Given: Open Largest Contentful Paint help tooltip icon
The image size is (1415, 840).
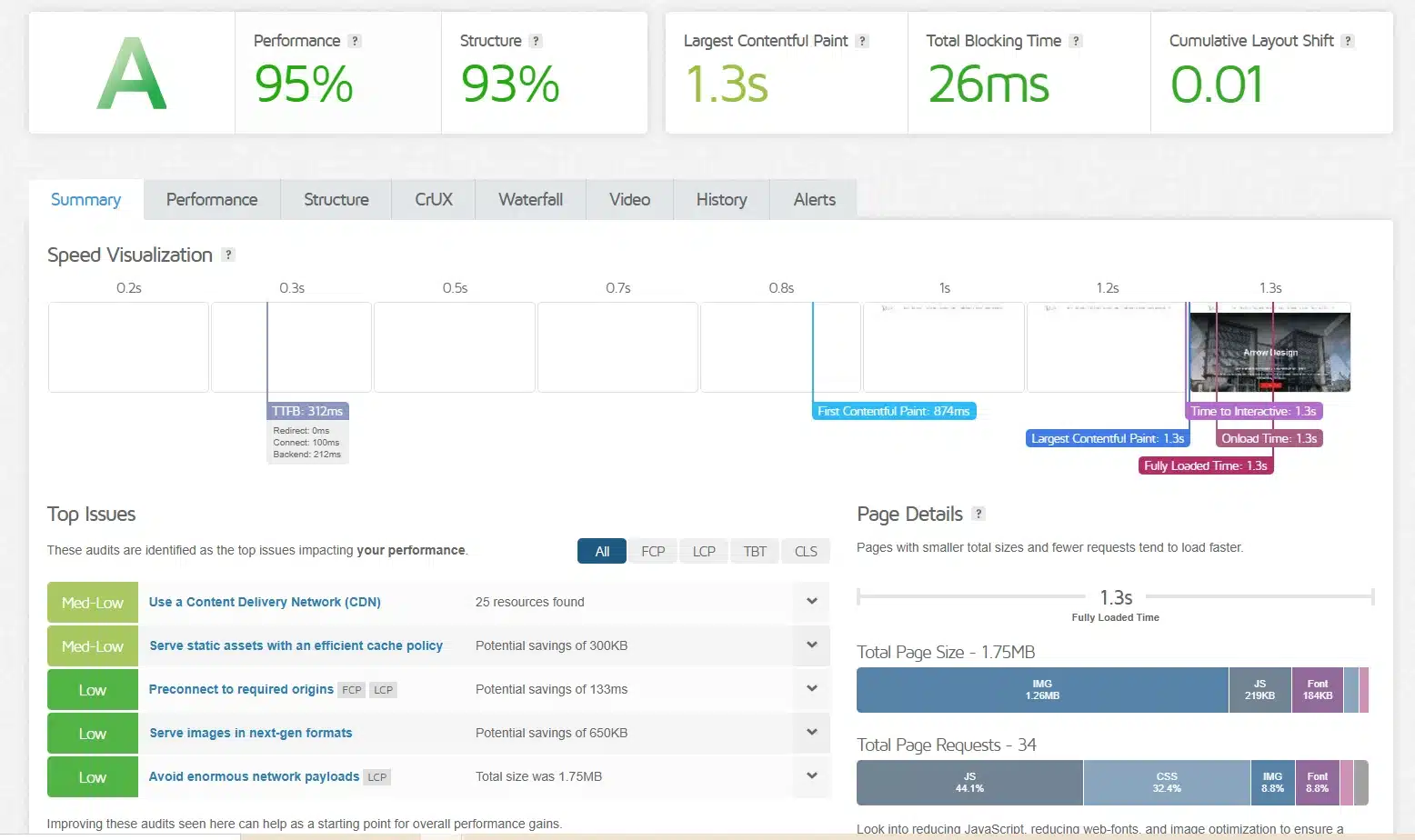Looking at the screenshot, I should point(862,41).
